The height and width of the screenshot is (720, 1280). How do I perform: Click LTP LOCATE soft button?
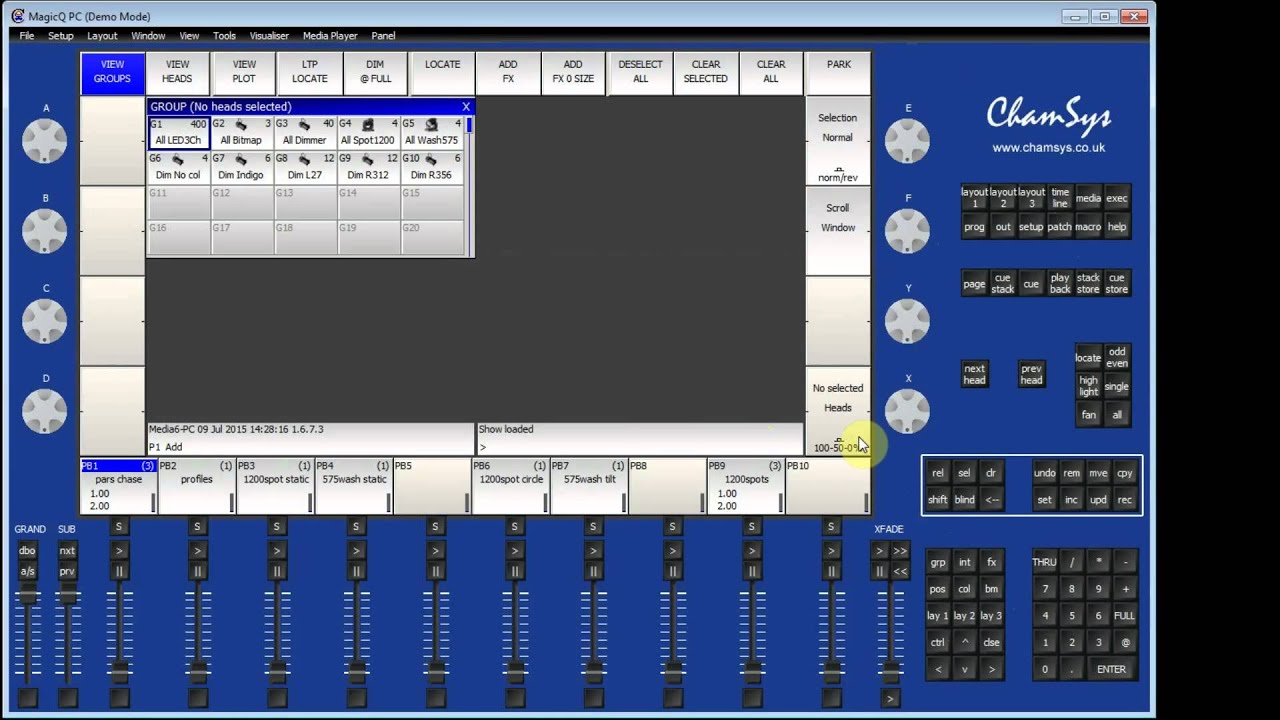(309, 72)
